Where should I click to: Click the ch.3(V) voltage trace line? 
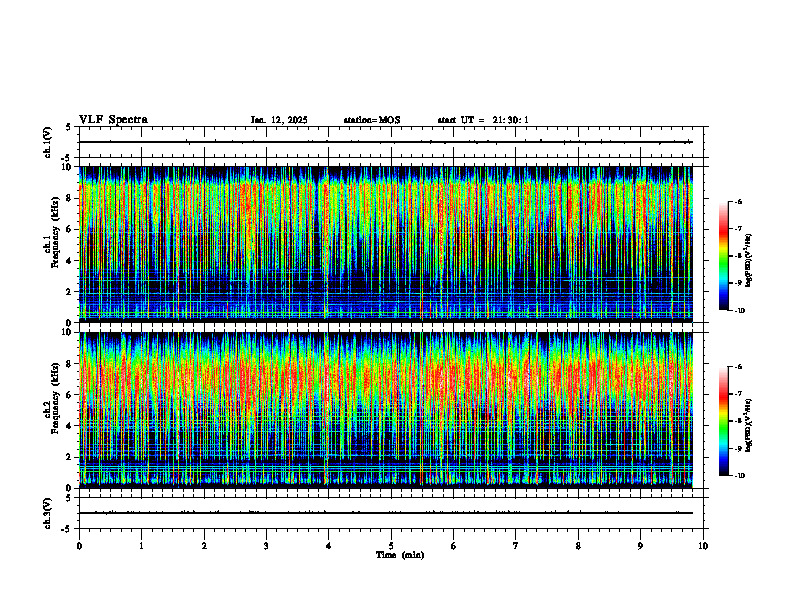[385, 513]
